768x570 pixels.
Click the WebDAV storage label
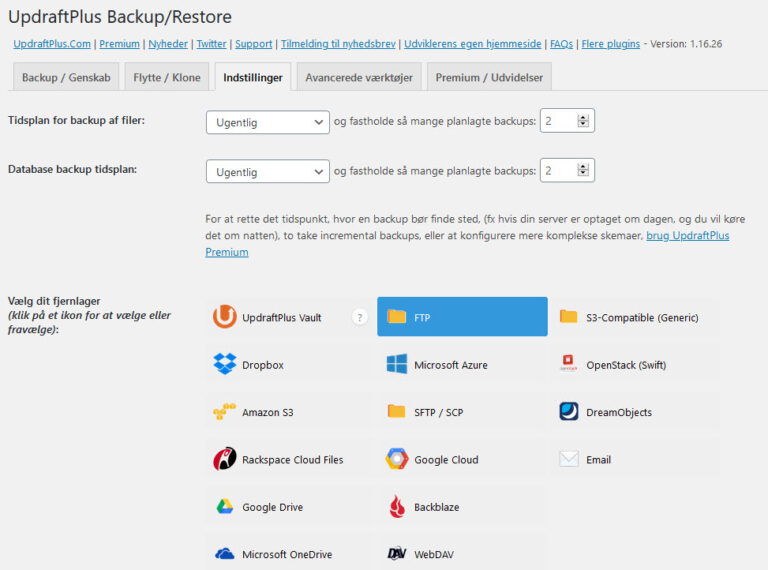433,554
